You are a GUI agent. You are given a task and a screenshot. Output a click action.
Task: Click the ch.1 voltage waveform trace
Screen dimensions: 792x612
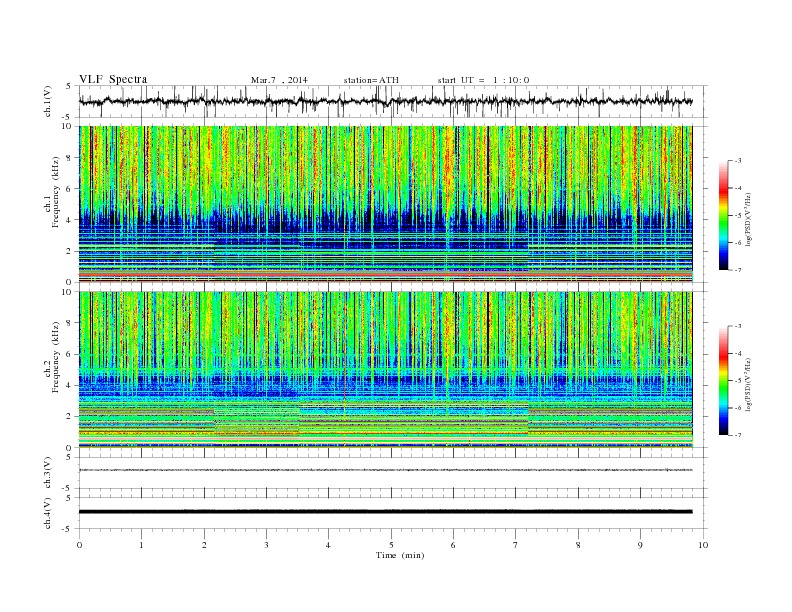click(385, 101)
